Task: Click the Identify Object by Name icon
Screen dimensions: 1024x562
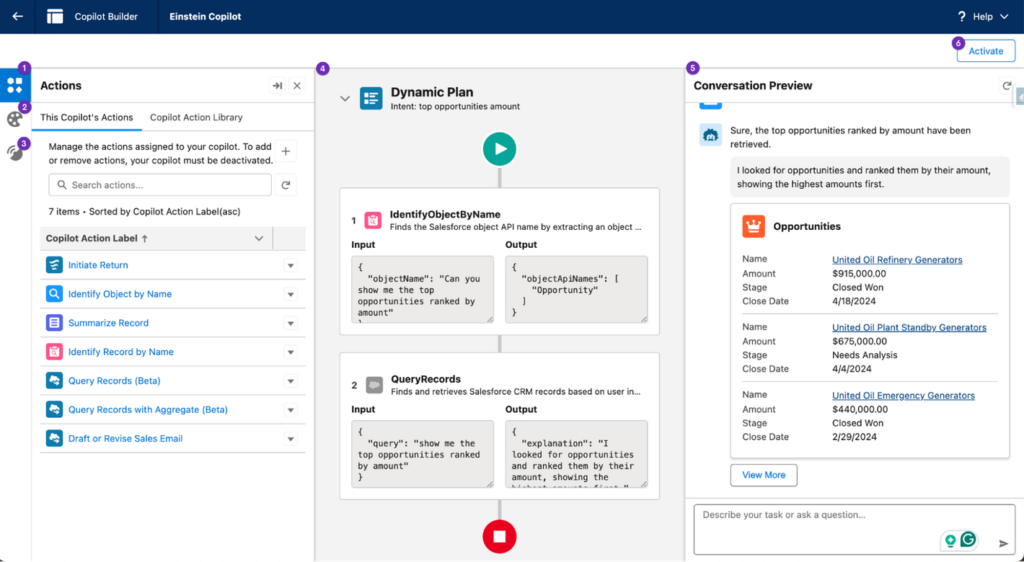Action: 54,294
